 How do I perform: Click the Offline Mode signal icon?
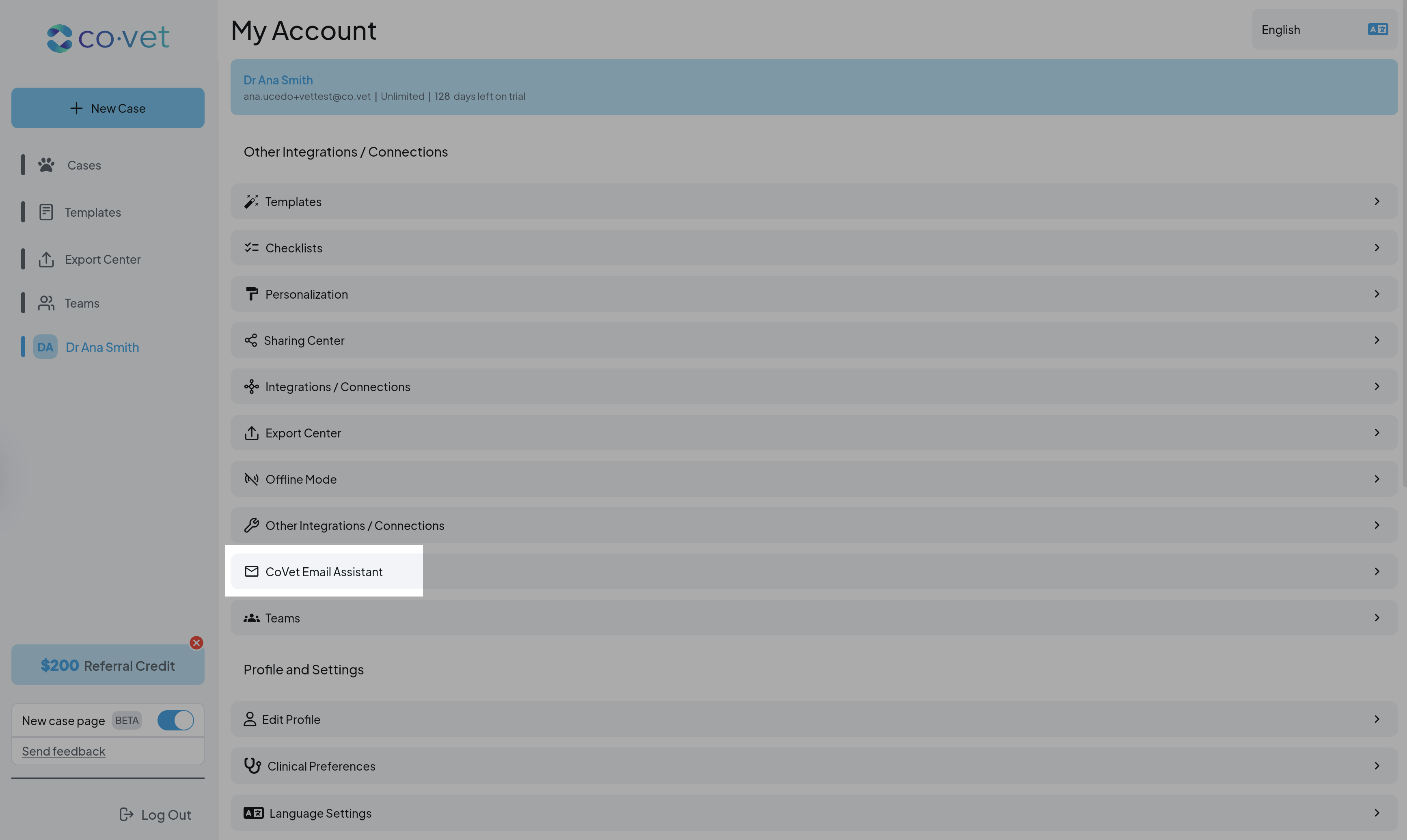(251, 479)
